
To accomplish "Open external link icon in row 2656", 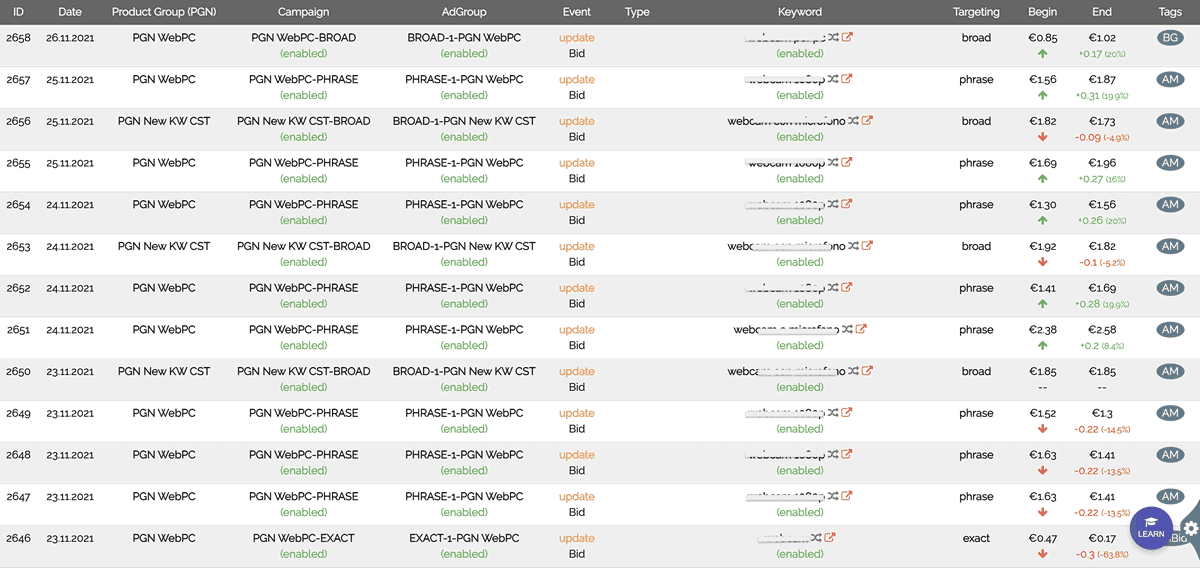I will (867, 121).
